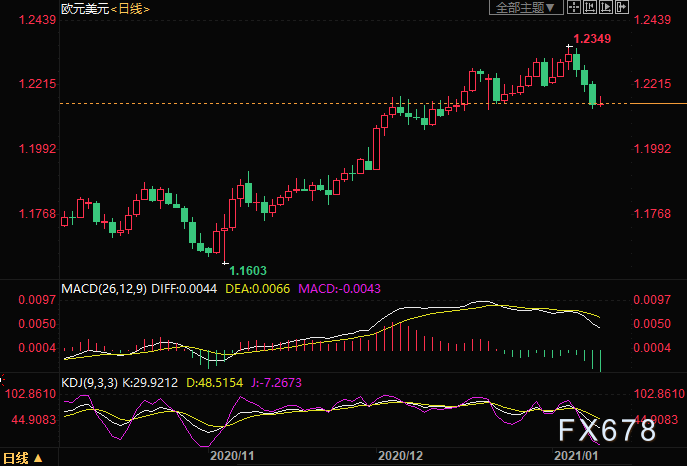Click the export arrow icon at top right

click(623, 8)
